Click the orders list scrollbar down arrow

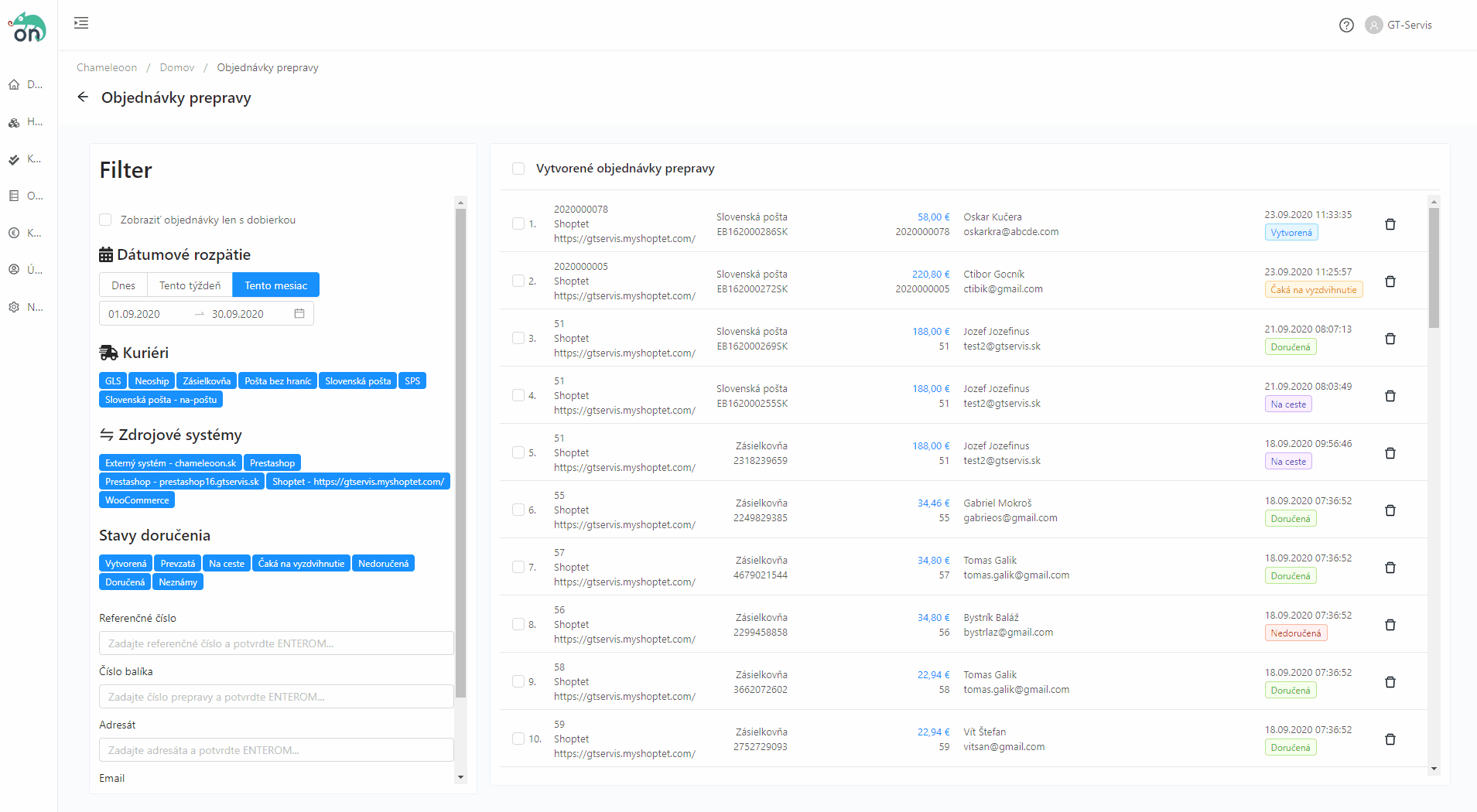(x=1434, y=769)
